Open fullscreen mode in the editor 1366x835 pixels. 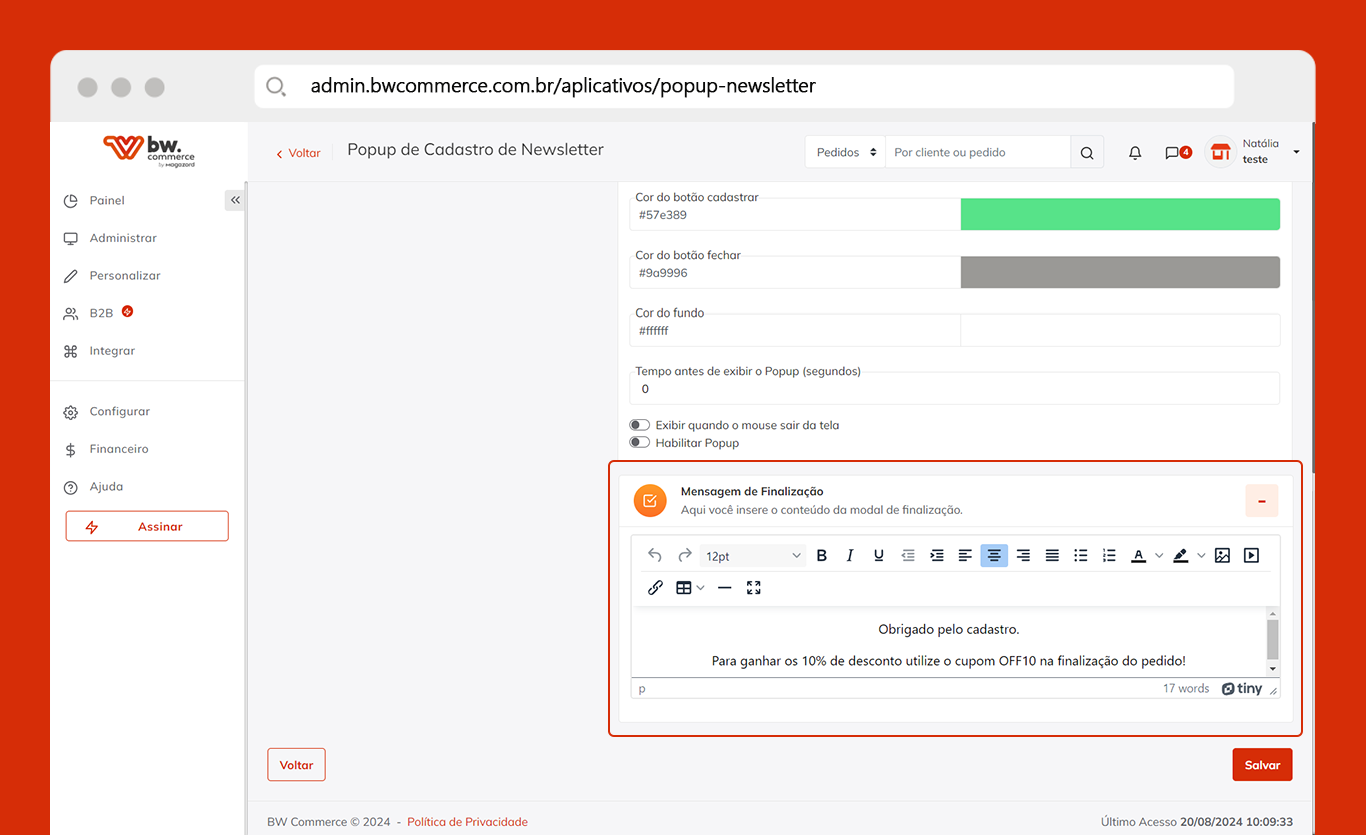pyautogui.click(x=754, y=588)
